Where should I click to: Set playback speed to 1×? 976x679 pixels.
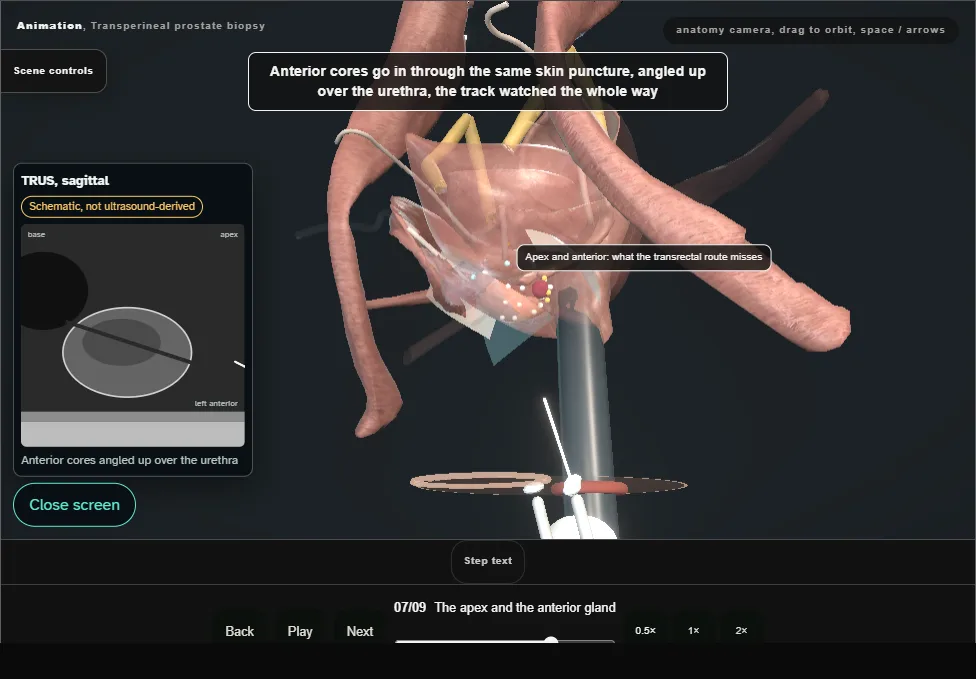point(693,630)
